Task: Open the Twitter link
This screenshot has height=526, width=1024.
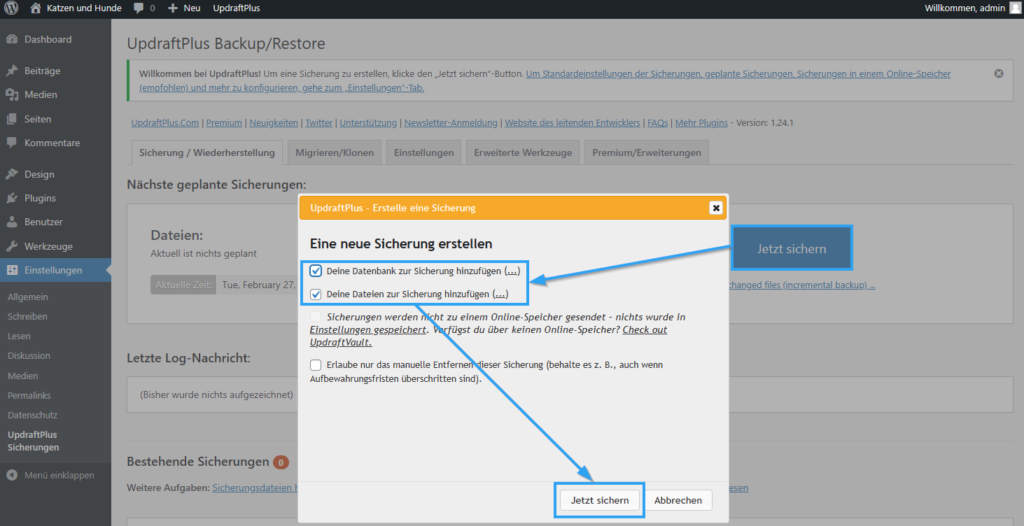Action: (x=319, y=122)
